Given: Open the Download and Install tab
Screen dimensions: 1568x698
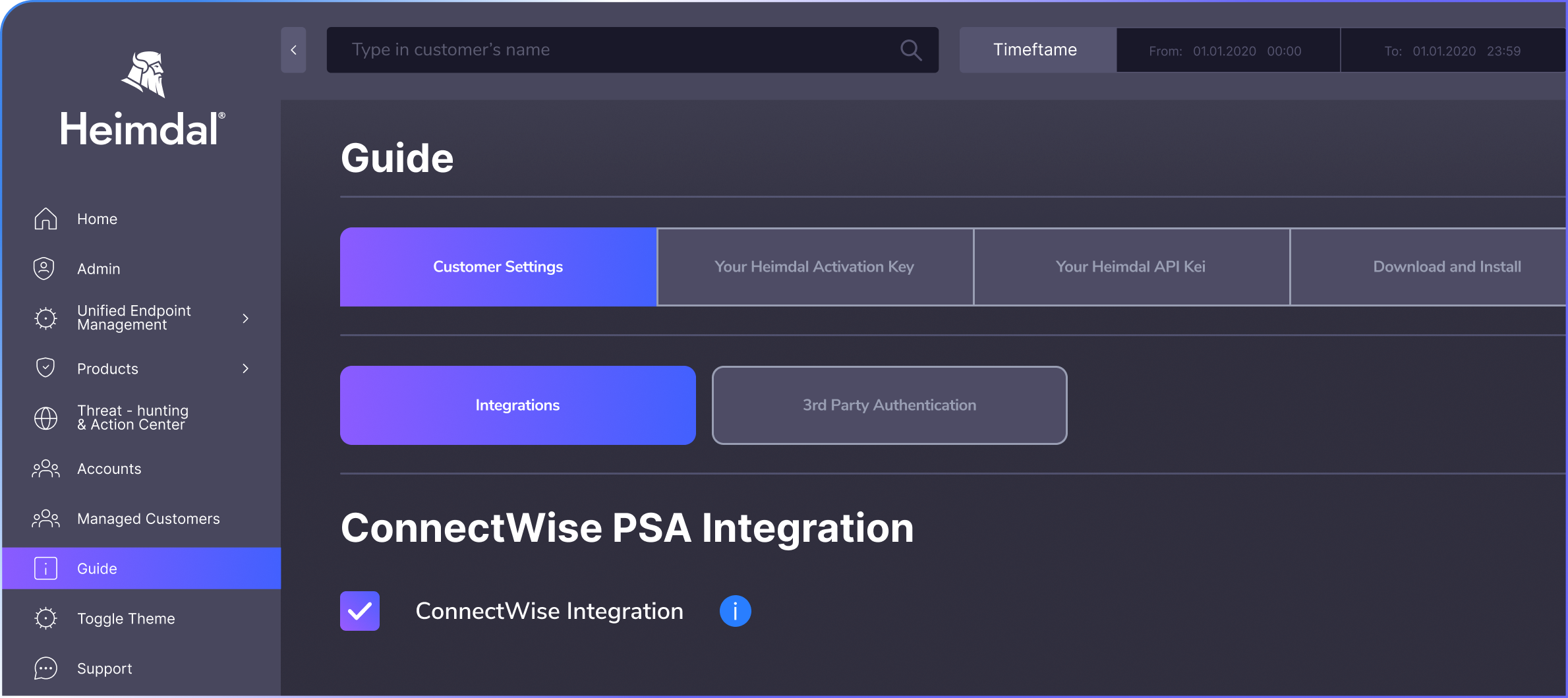Looking at the screenshot, I should [1428, 267].
